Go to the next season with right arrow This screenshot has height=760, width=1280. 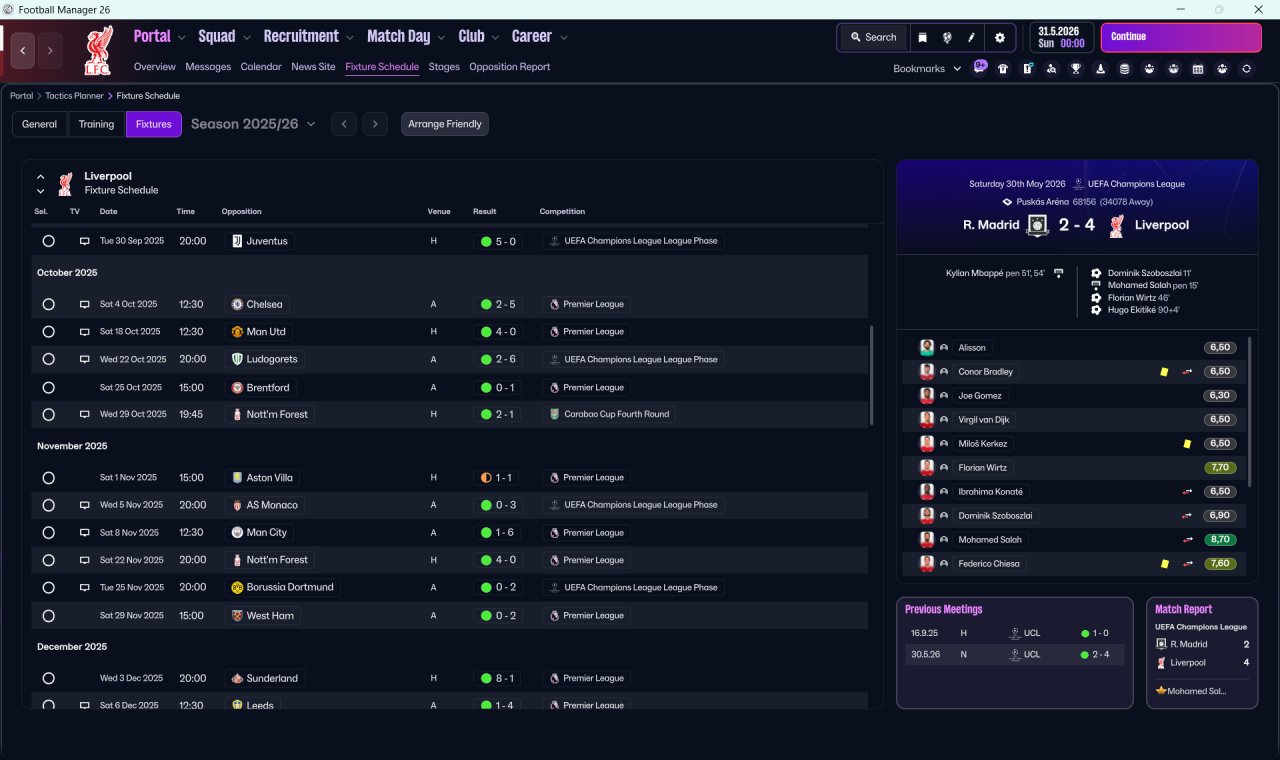(375, 124)
